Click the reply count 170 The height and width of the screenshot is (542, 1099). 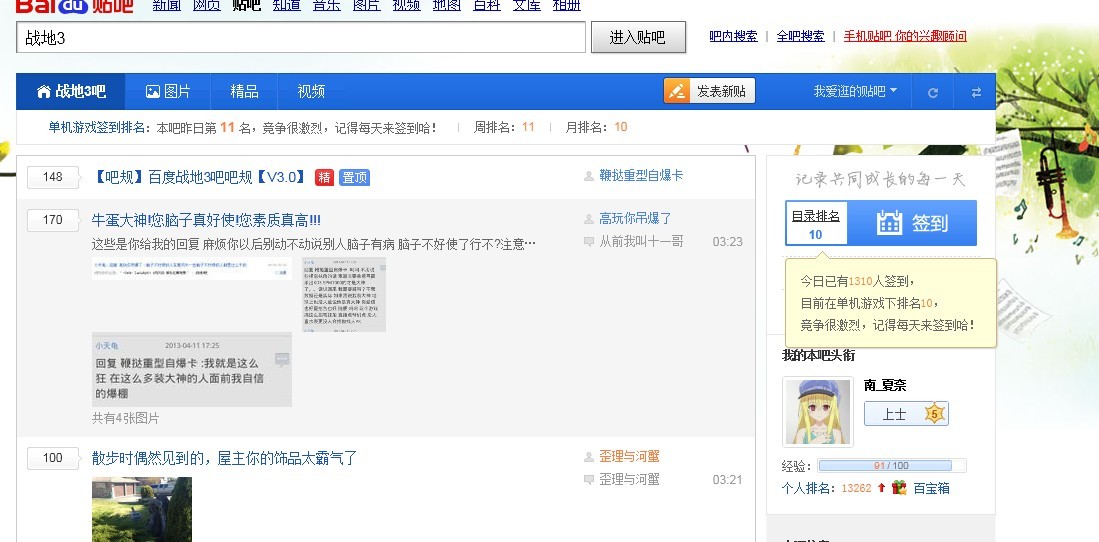click(x=53, y=220)
